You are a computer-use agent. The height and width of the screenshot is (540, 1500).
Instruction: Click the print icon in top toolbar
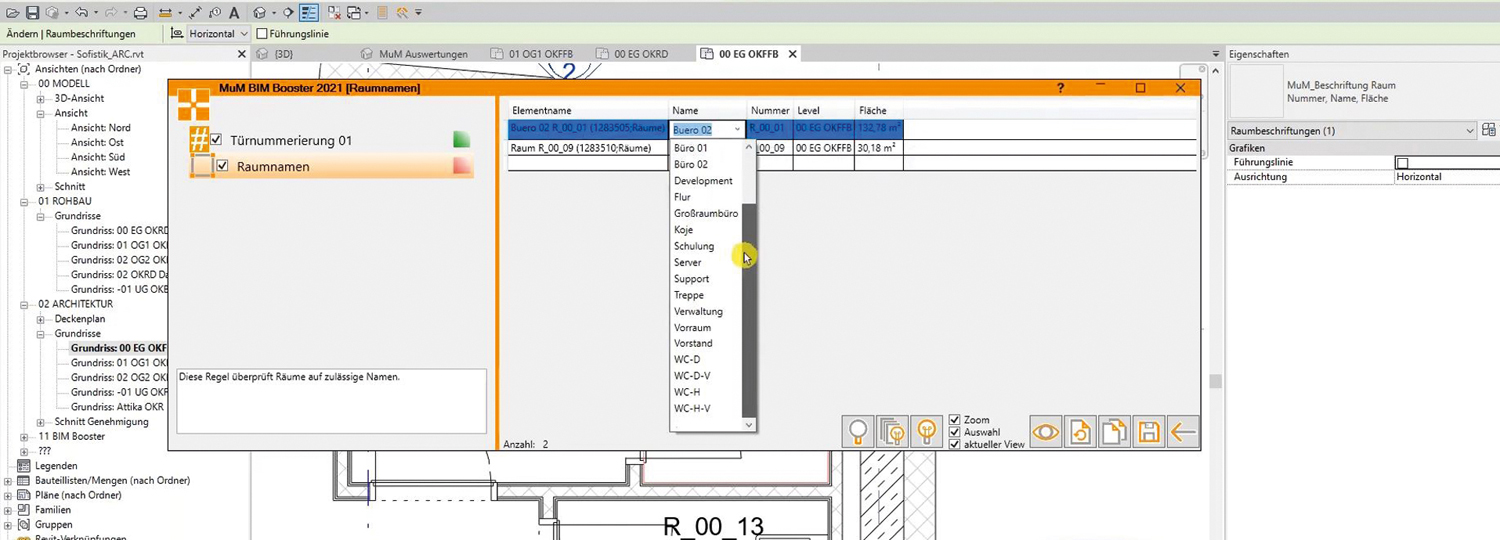[x=140, y=13]
